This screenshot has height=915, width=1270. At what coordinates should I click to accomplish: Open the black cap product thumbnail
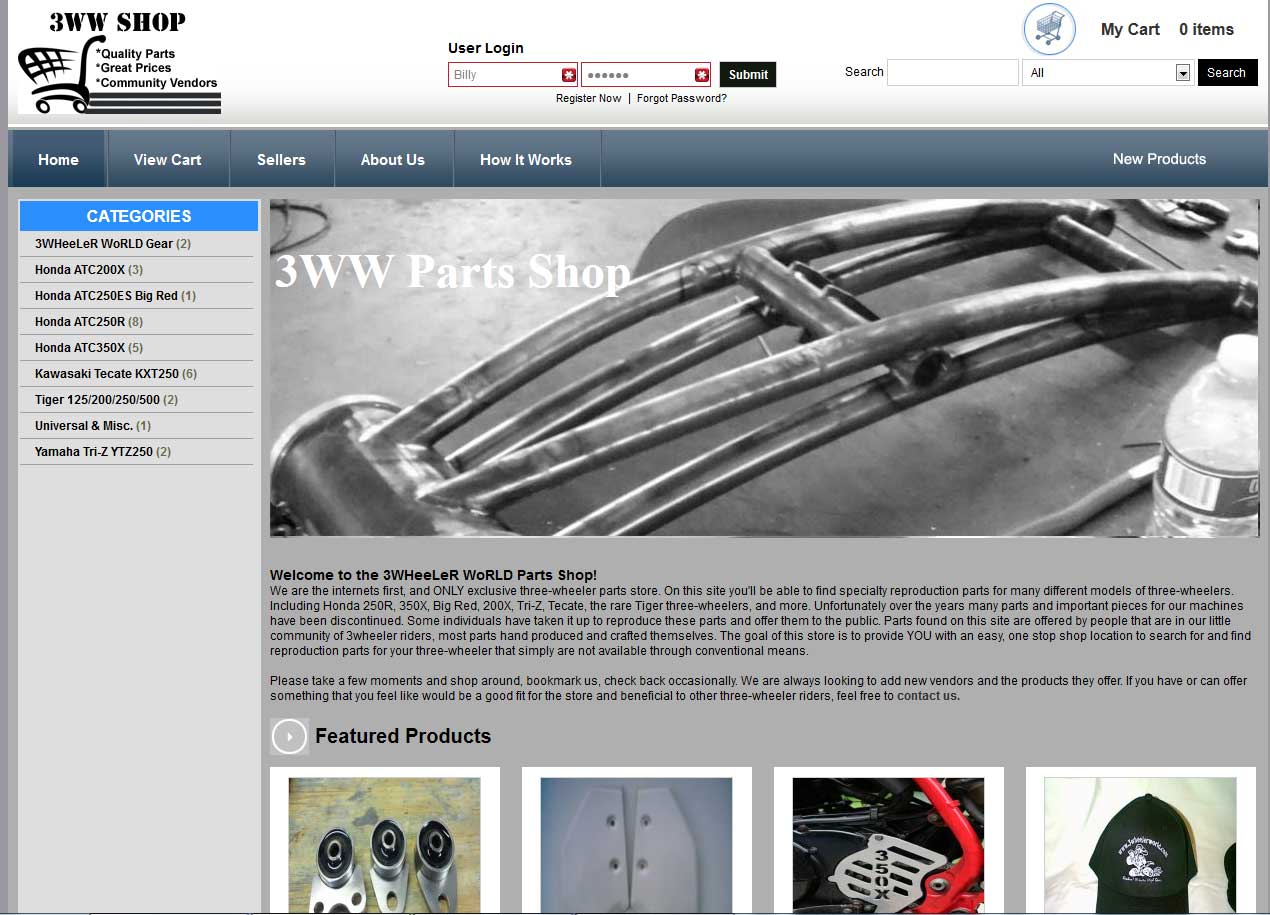point(1140,845)
